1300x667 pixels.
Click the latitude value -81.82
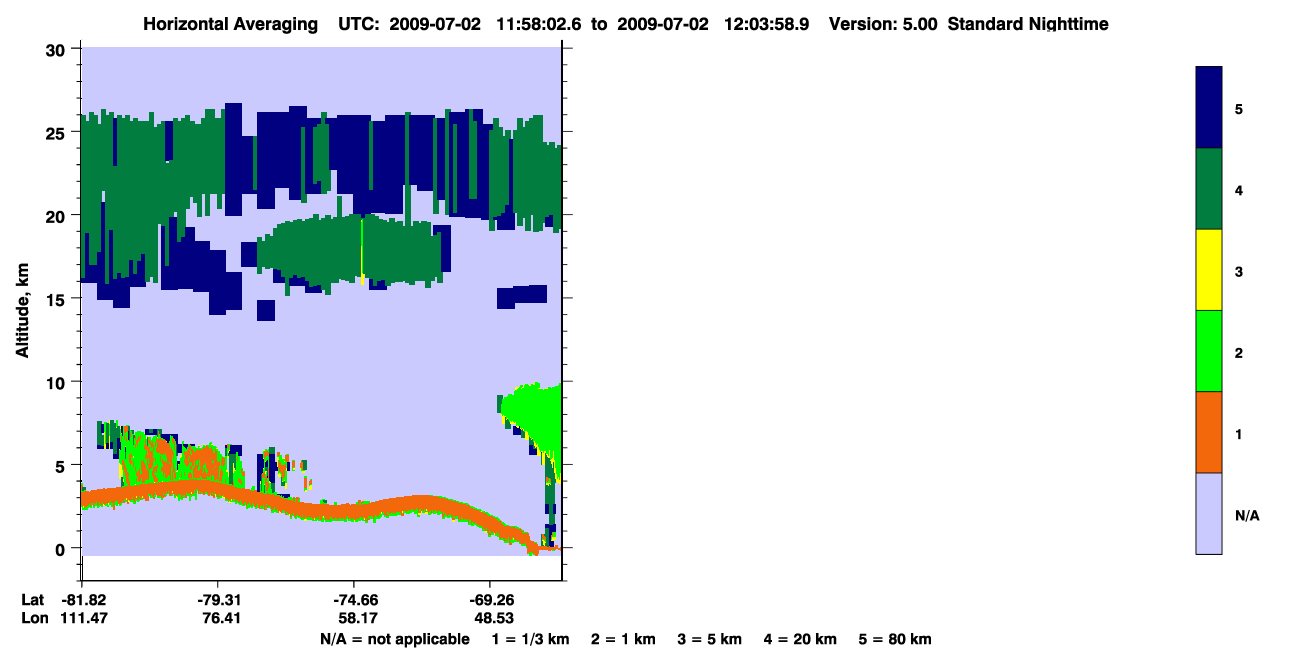84,600
